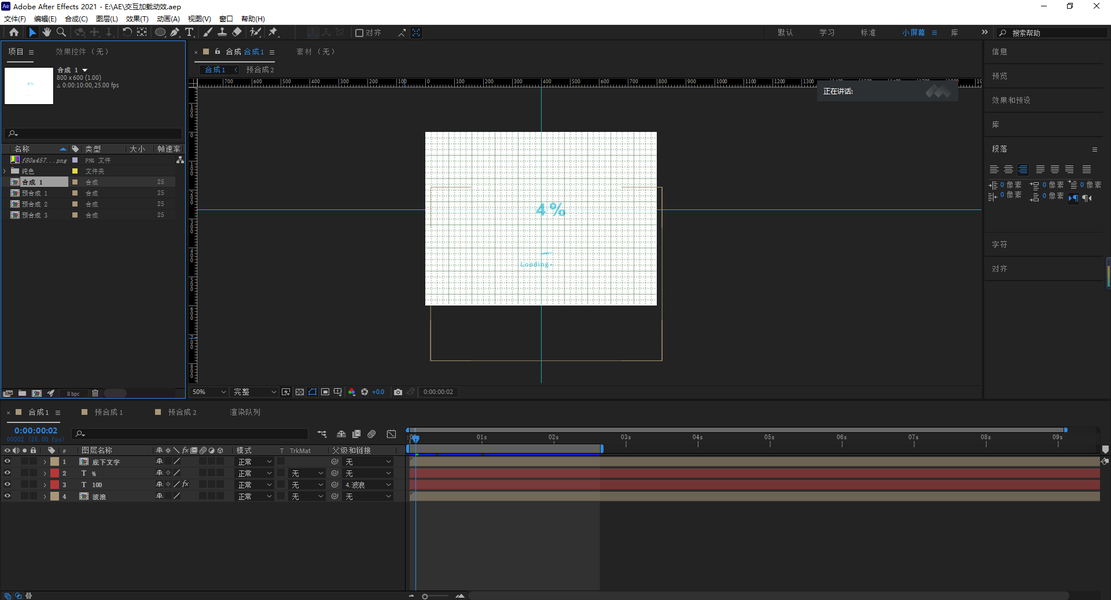
Task: Toggle the 对齐 snapping checkbox
Action: point(359,33)
